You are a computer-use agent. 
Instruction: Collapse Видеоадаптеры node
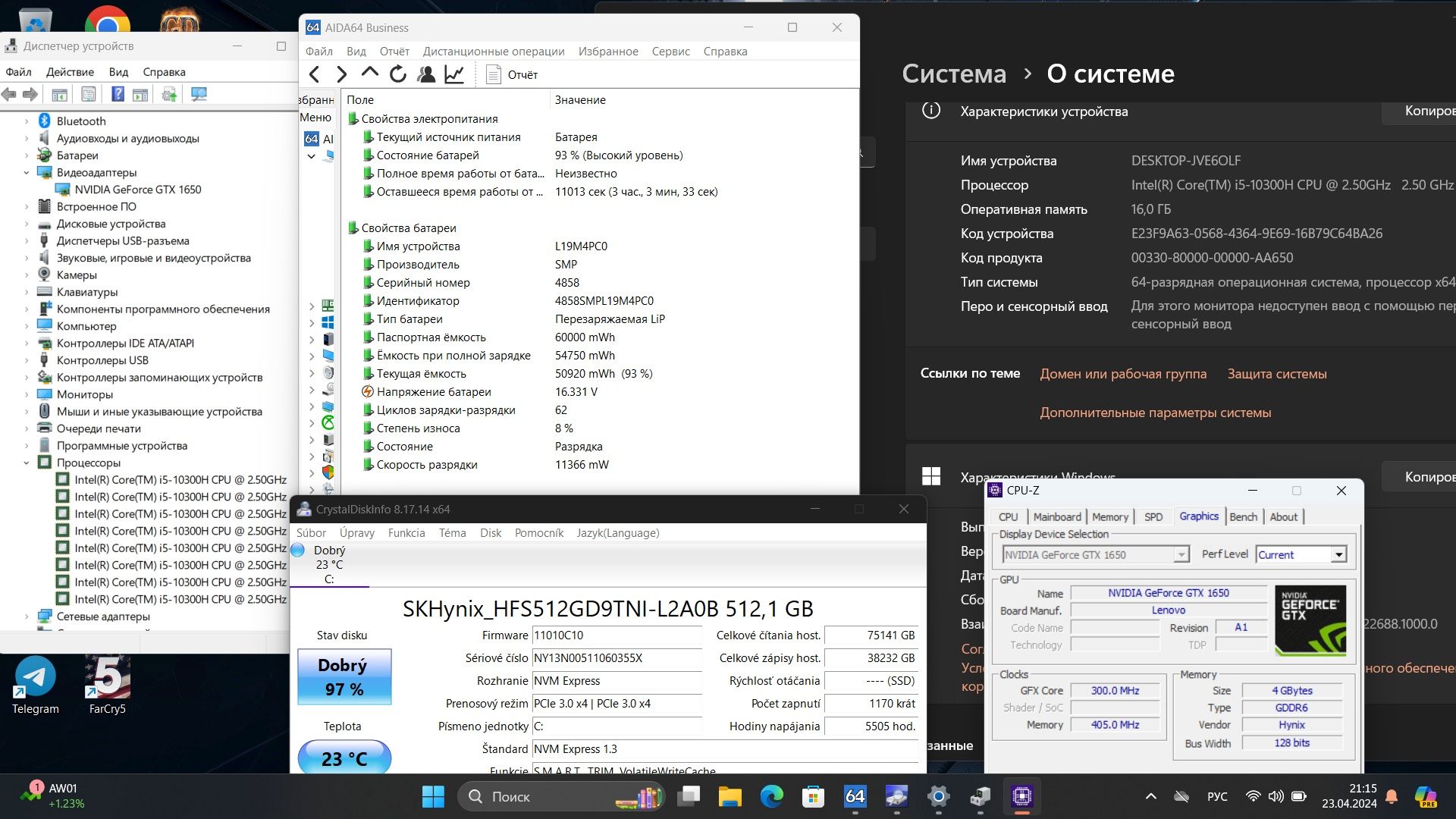[x=27, y=173]
